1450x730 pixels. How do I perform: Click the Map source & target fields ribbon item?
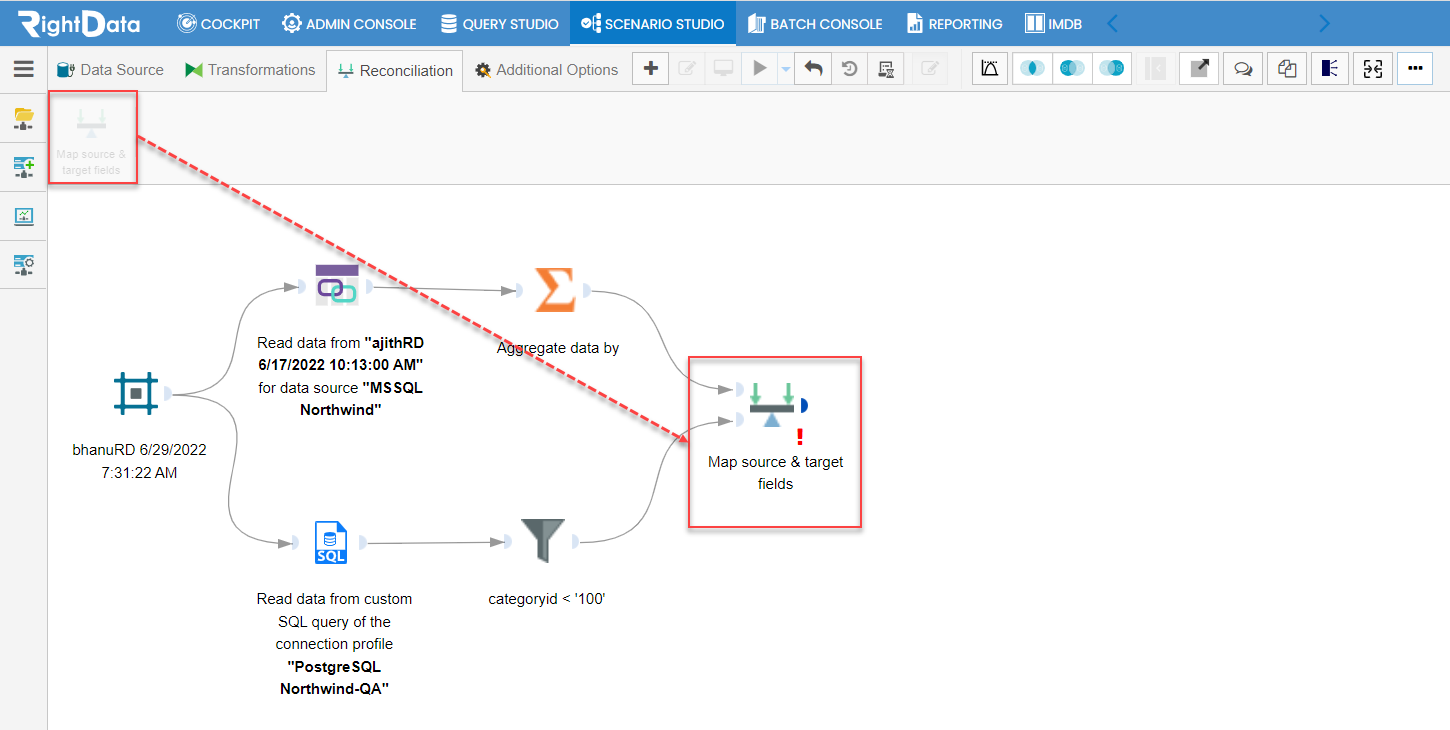click(x=91, y=138)
